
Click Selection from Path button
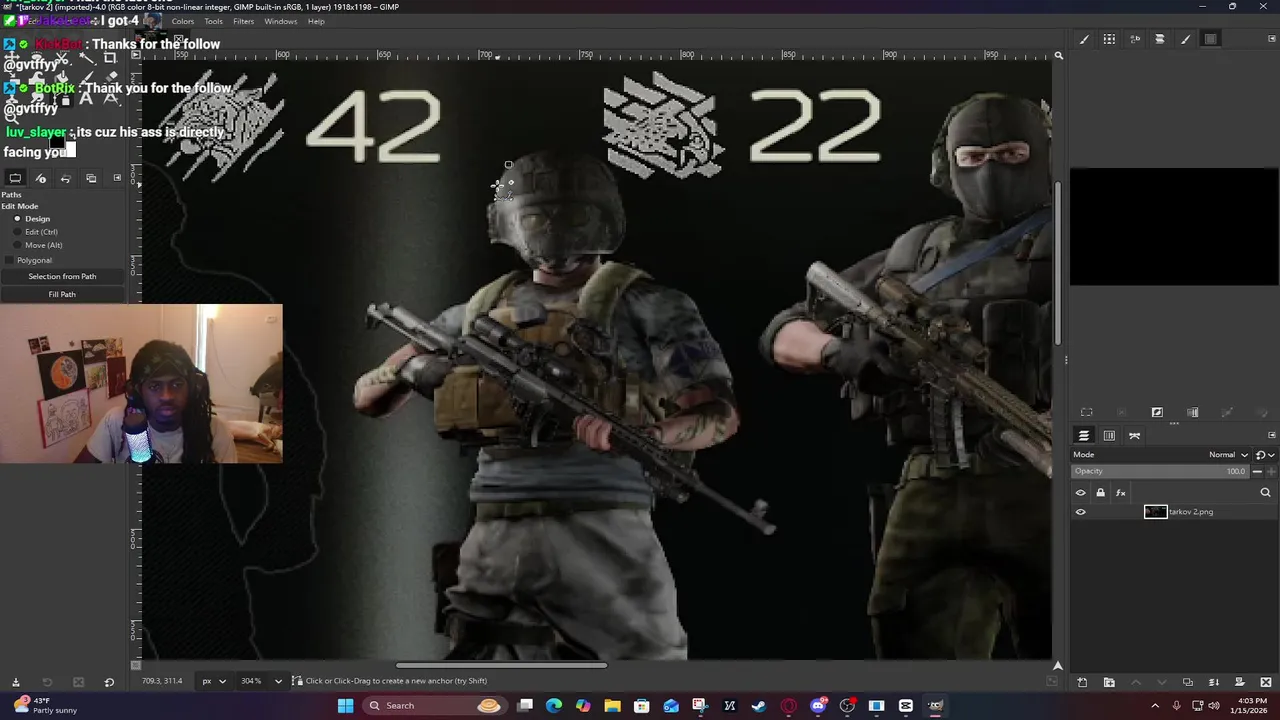[x=62, y=276]
